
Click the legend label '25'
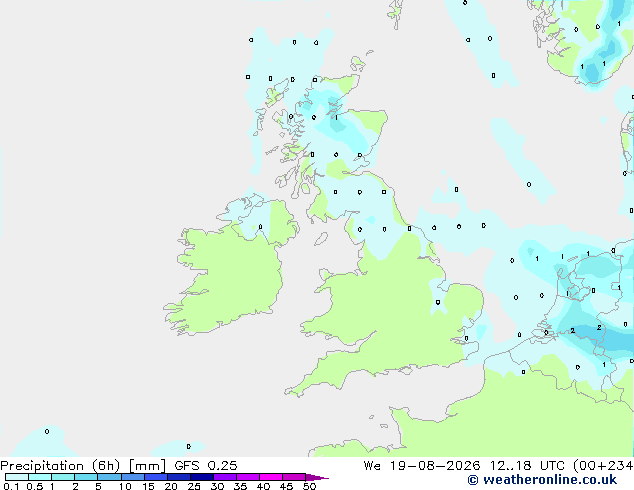[x=194, y=486]
